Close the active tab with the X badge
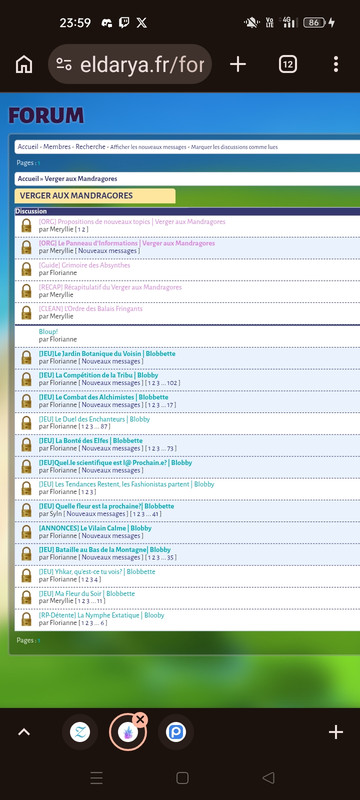The image size is (360, 800). click(140, 719)
